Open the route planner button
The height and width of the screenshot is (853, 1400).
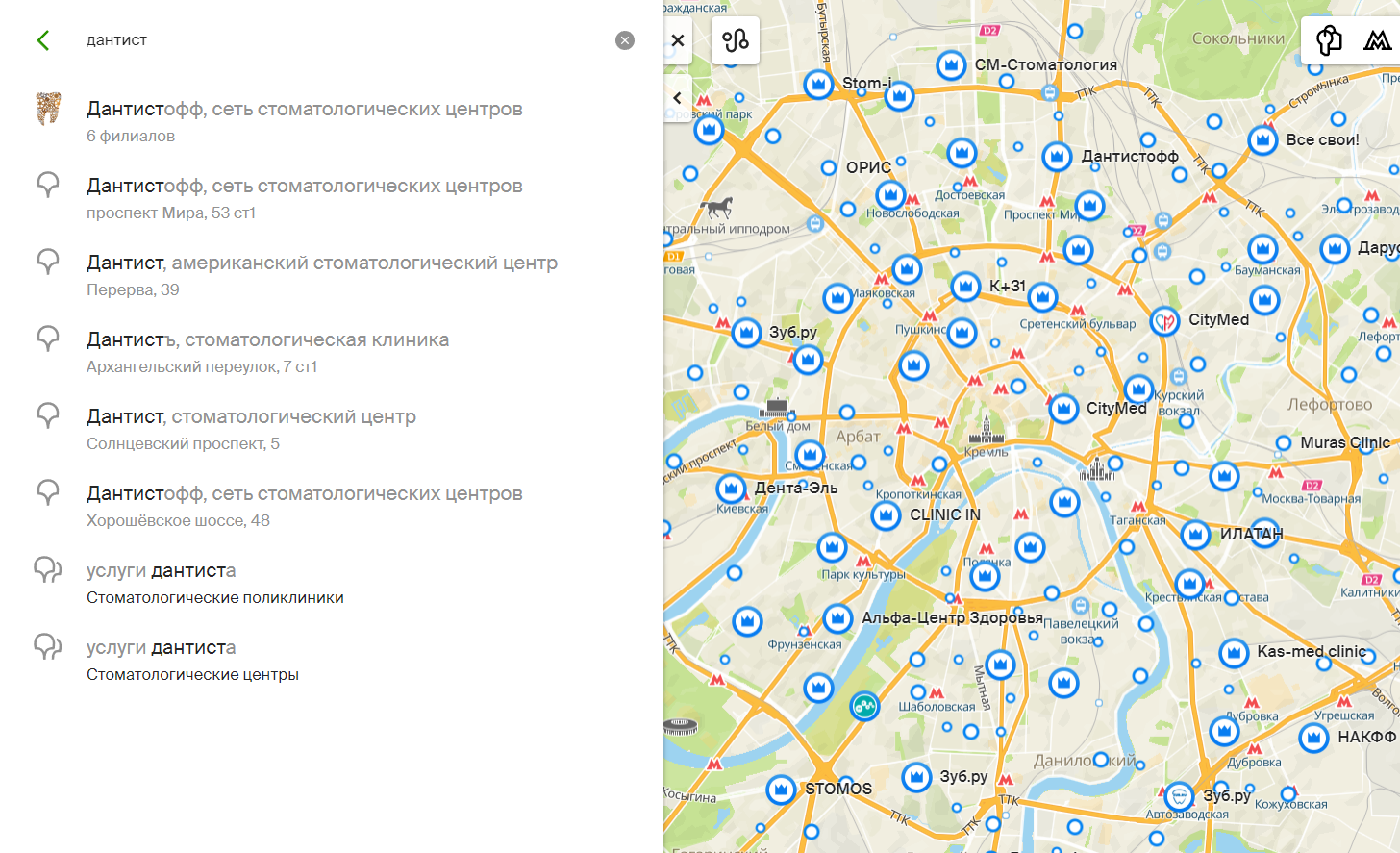tap(736, 40)
